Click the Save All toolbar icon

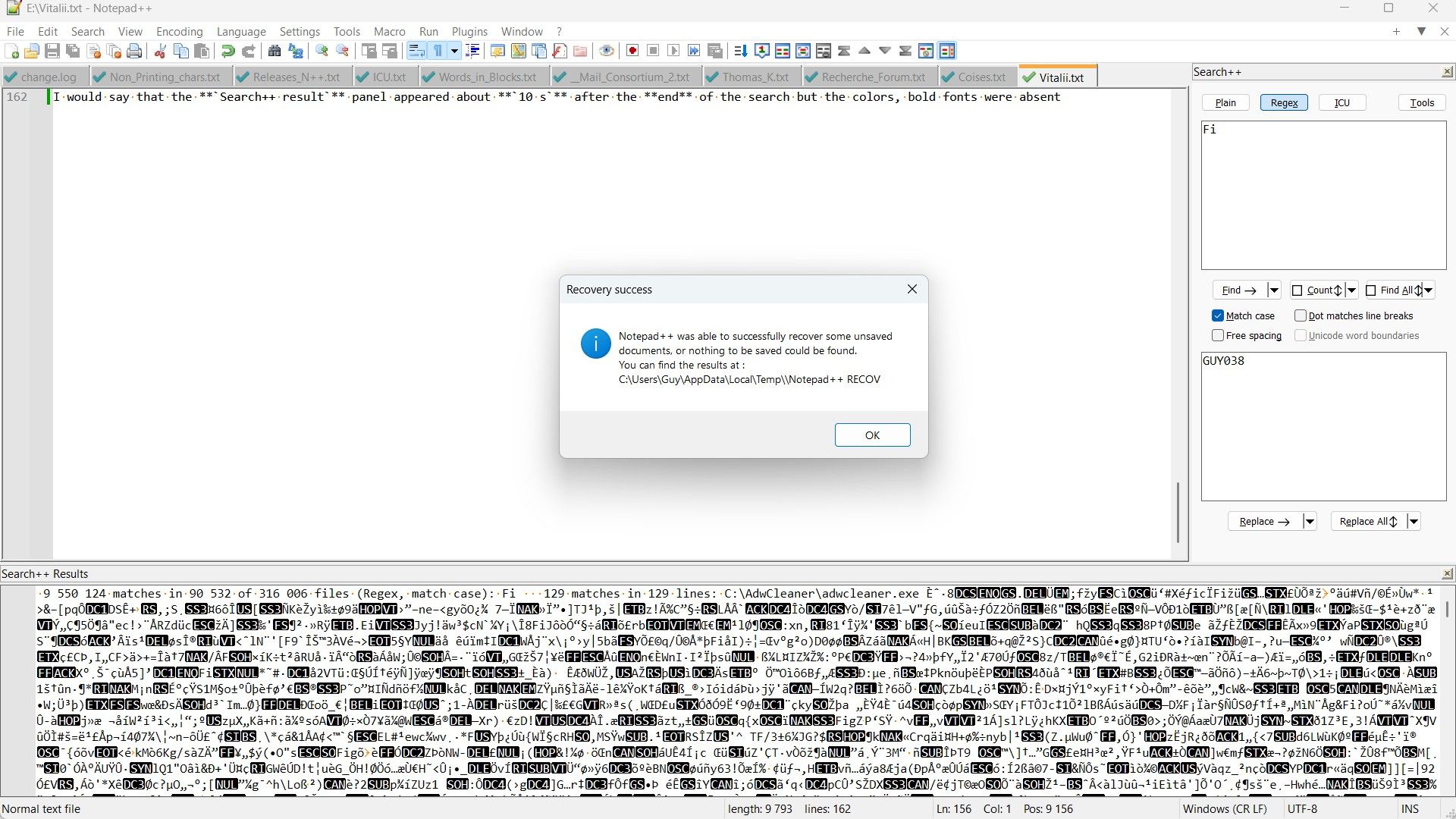(73, 51)
